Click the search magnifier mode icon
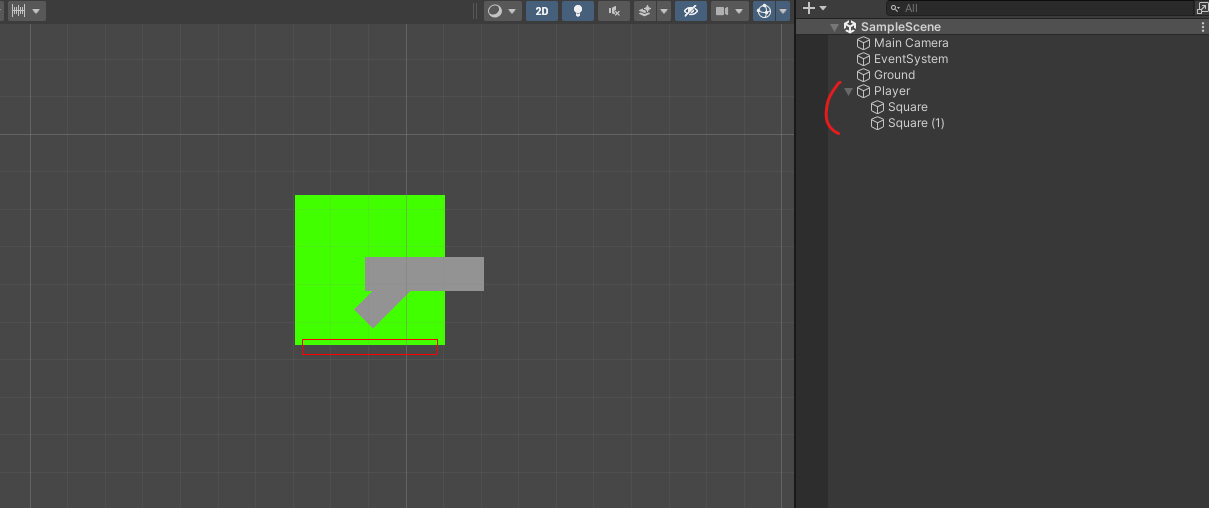Viewport: 1209px width, 508px height. coord(895,8)
